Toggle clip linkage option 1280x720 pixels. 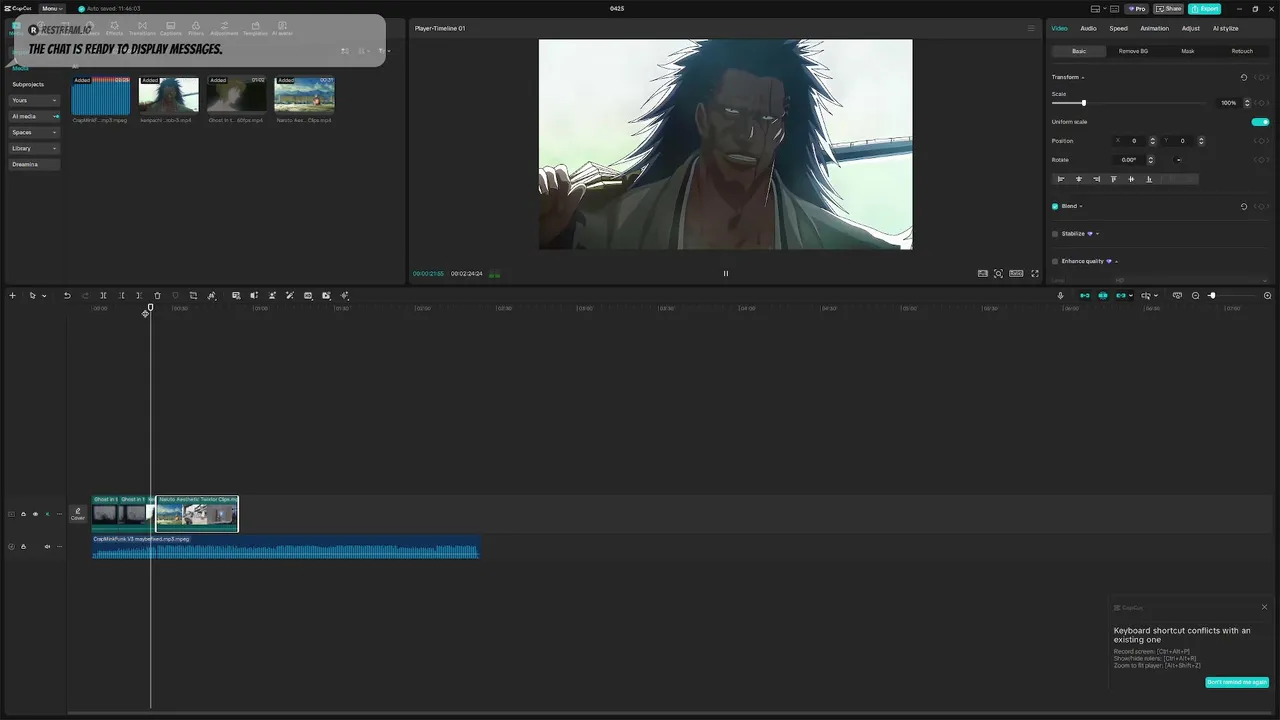pyautogui.click(x=1121, y=296)
